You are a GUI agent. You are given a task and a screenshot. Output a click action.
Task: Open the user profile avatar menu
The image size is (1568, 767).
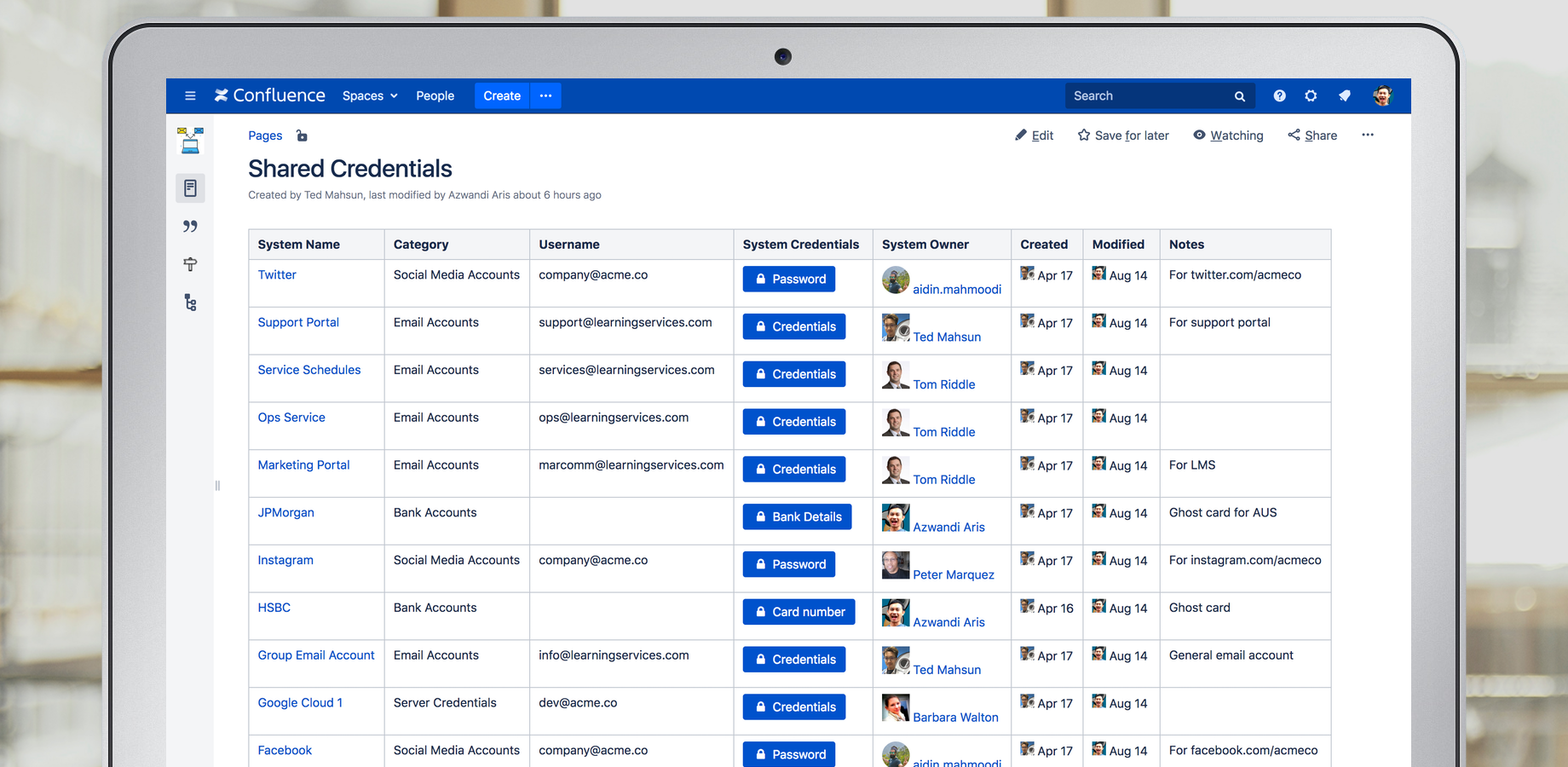(x=1382, y=96)
